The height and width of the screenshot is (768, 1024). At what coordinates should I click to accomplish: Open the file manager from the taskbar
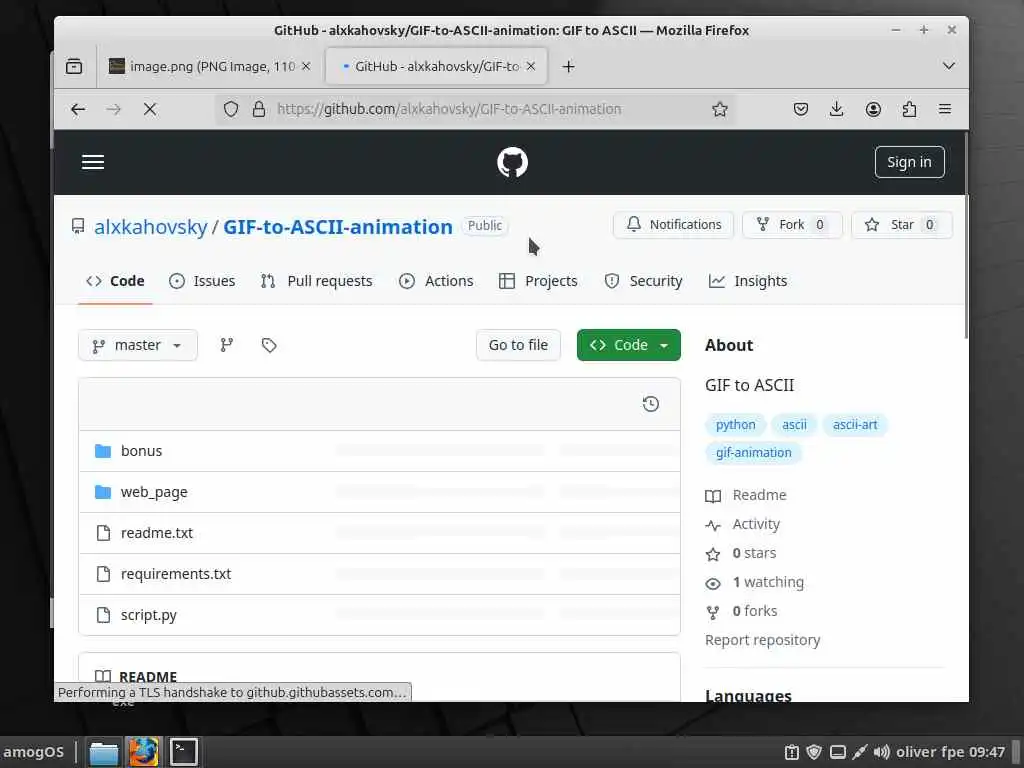(x=103, y=752)
